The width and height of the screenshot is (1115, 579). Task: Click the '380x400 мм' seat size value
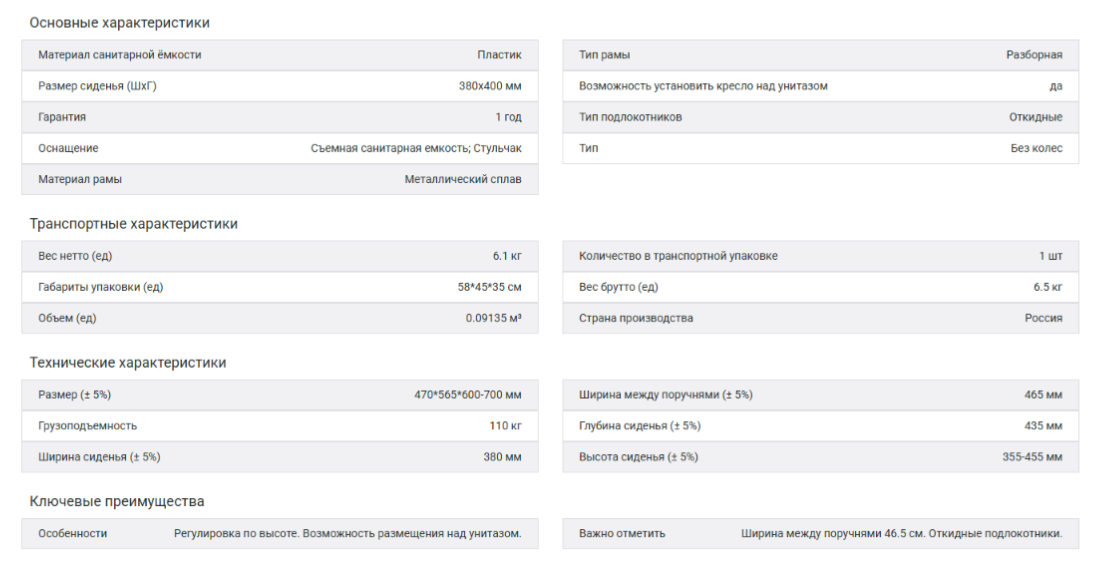490,86
